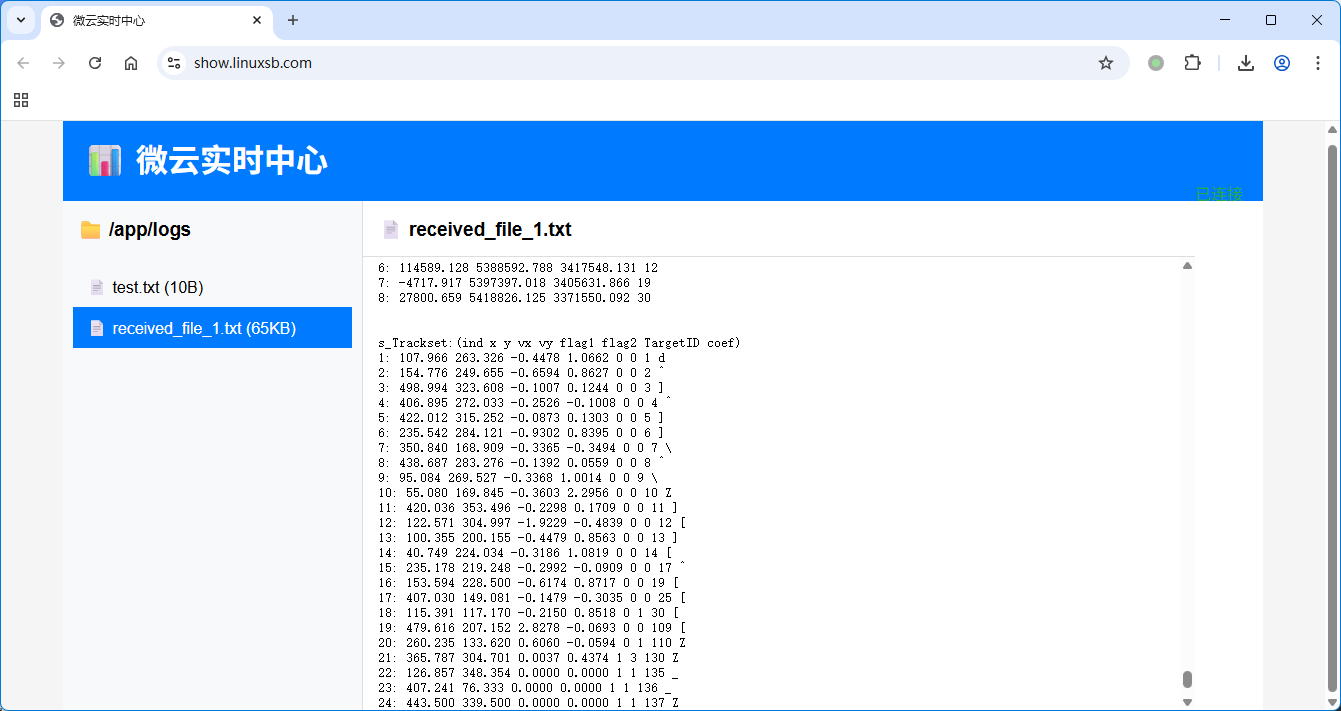Select received_file_1.txt in the sidebar
Viewport: 1341px width, 711px height.
[204, 328]
